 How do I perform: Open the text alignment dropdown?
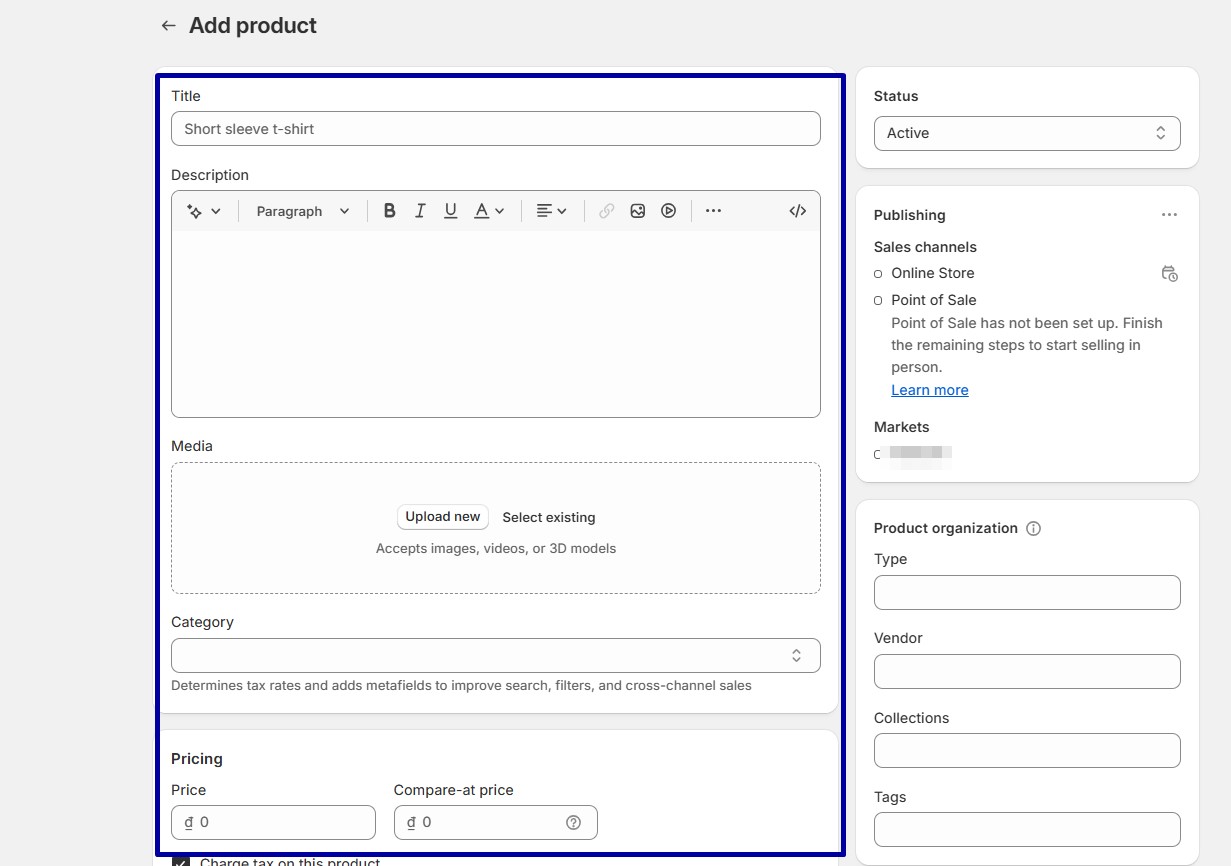[x=551, y=211]
